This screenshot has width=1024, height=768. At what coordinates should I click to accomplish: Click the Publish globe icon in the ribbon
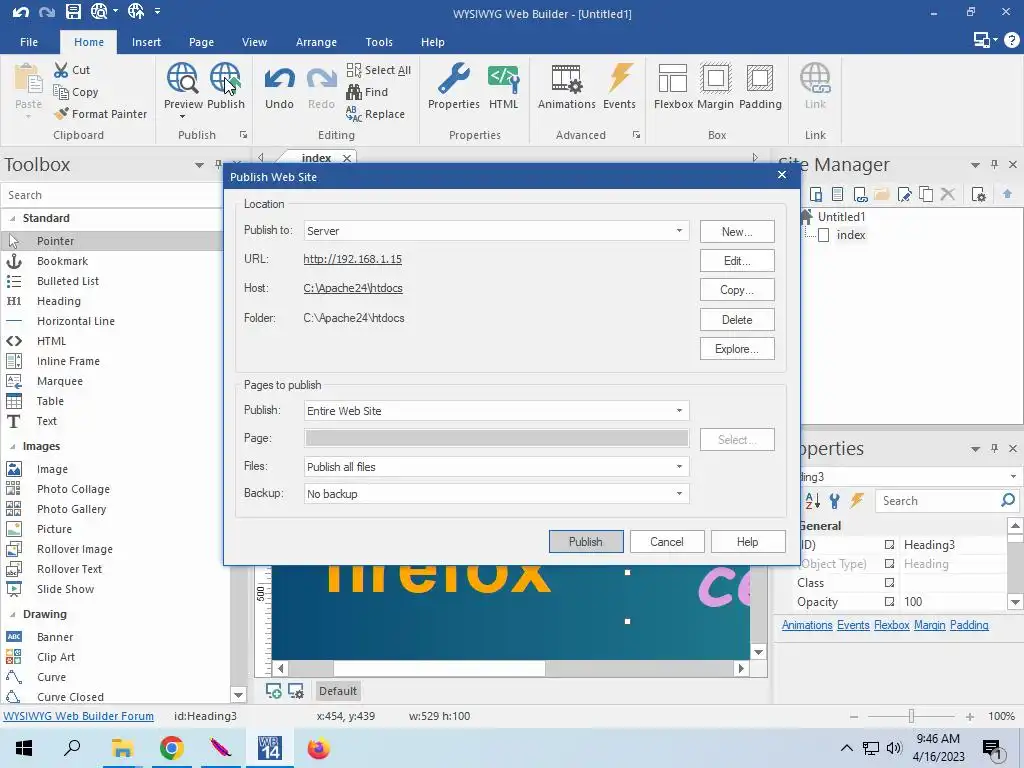click(x=225, y=78)
